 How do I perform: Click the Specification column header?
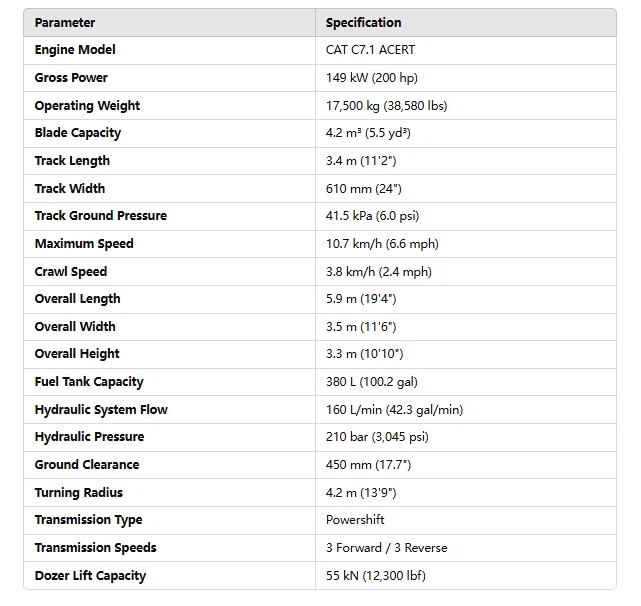[363, 22]
